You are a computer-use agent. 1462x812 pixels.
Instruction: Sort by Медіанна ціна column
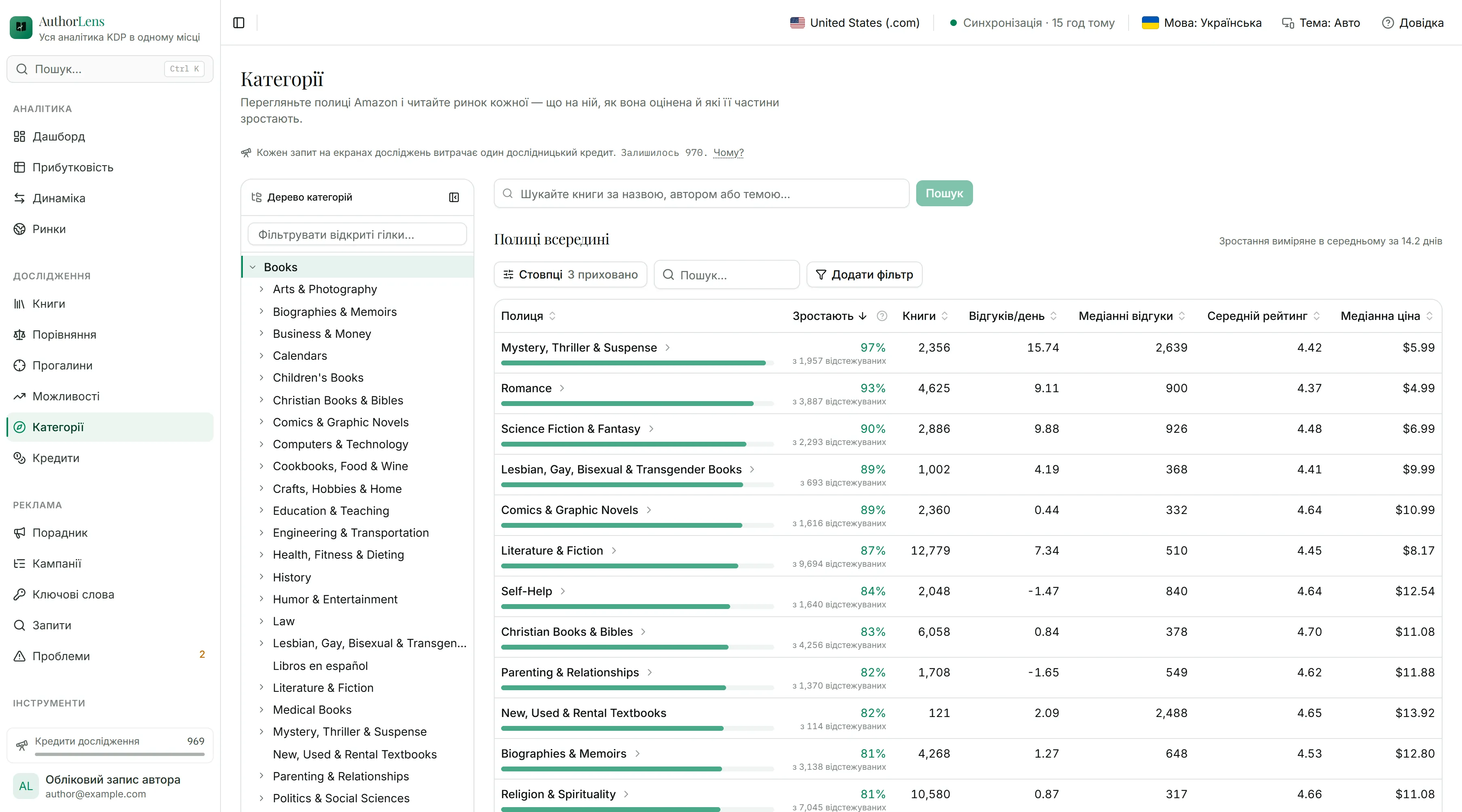pyautogui.click(x=1386, y=316)
